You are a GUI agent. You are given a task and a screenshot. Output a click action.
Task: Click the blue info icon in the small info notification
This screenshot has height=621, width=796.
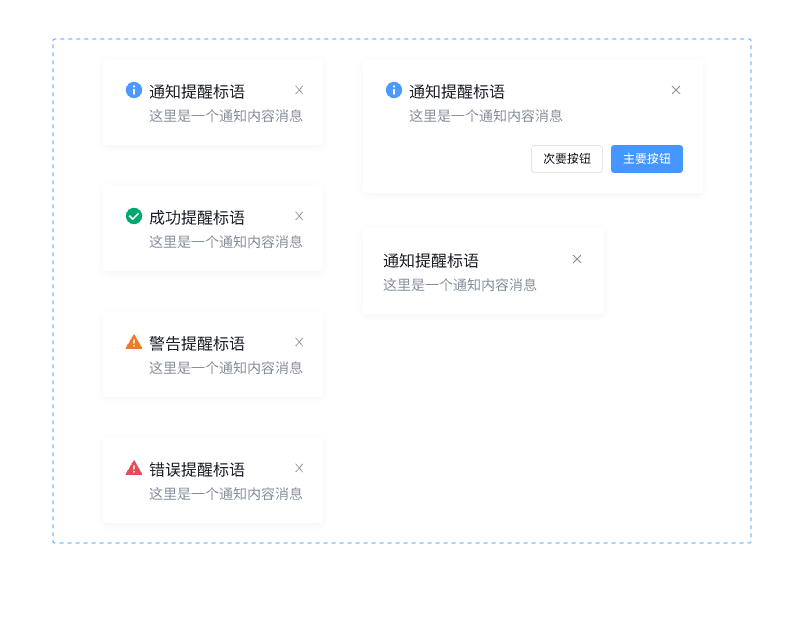(x=134, y=90)
